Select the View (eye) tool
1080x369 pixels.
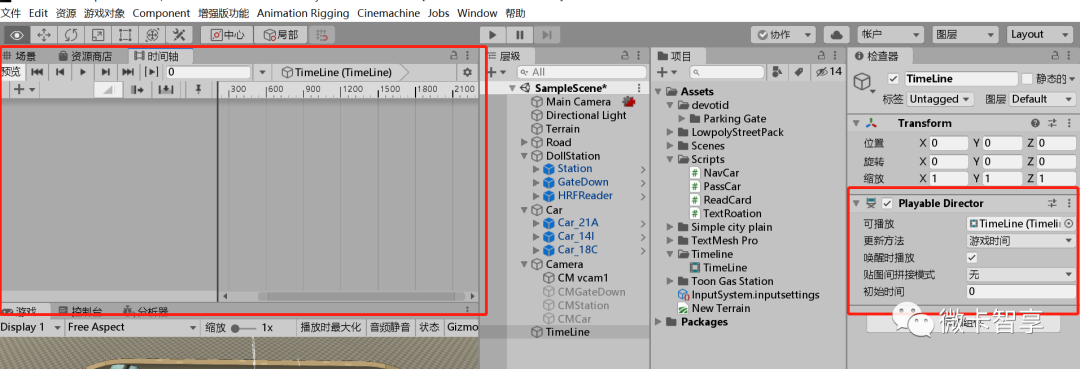point(17,34)
